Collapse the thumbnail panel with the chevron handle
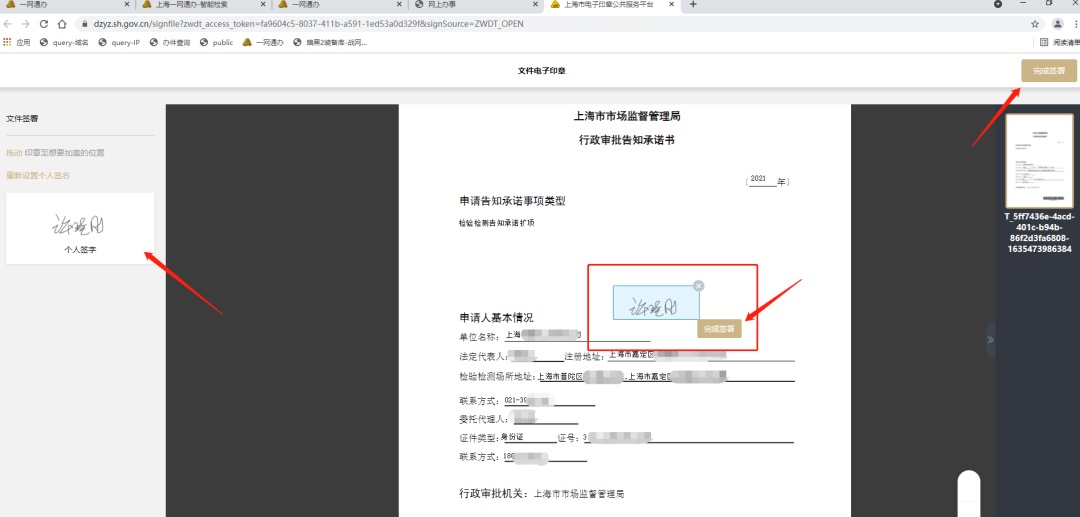 click(x=990, y=339)
